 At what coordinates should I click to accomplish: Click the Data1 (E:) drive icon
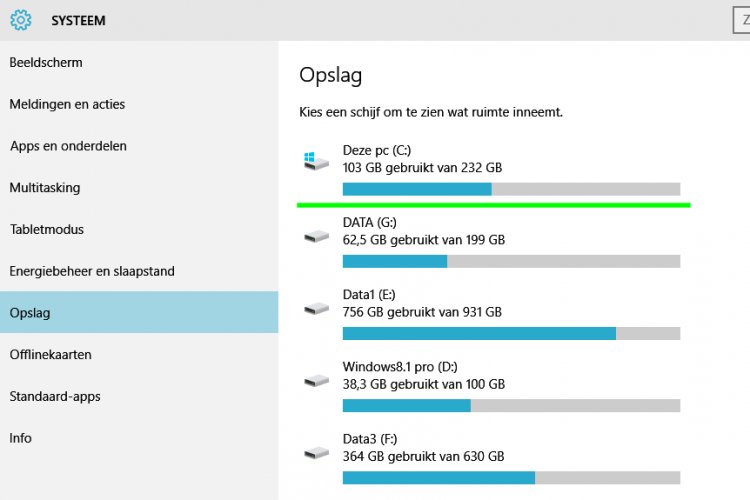316,308
